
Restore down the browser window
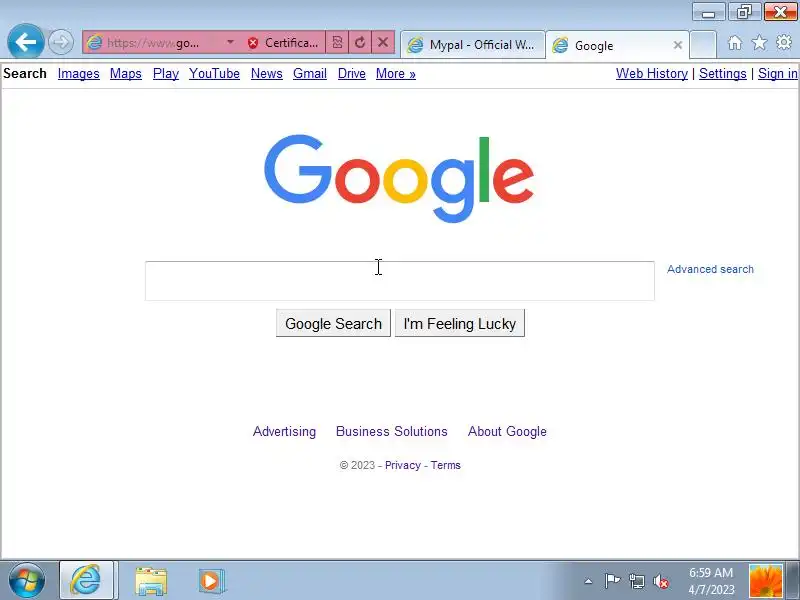(744, 12)
